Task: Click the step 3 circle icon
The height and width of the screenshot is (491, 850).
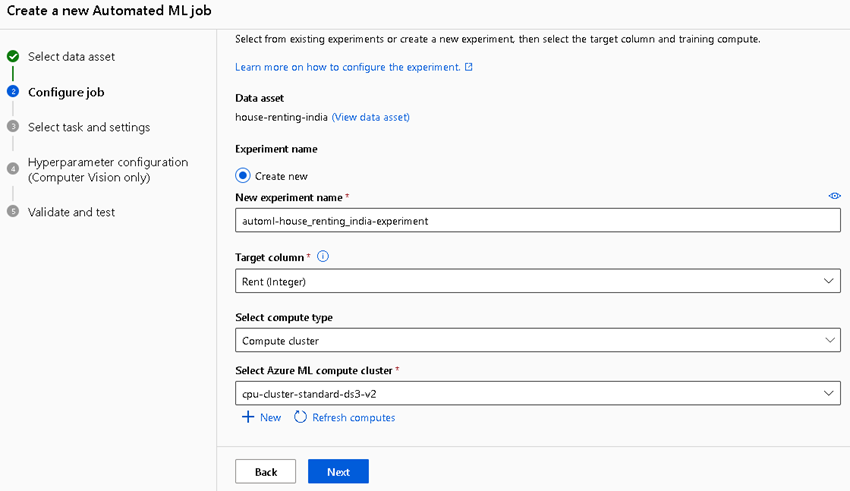Action: tap(13, 126)
